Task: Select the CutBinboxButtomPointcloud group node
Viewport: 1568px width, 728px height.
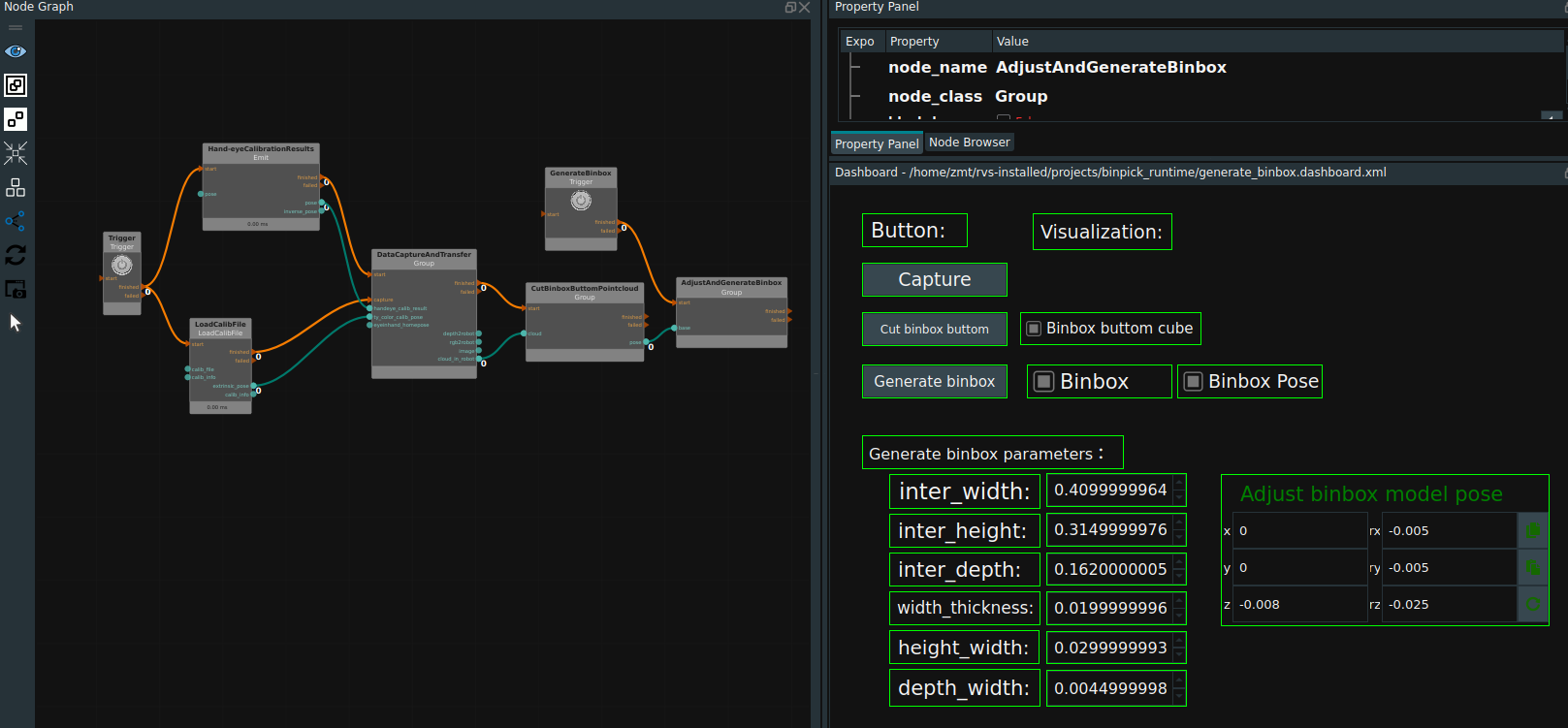Action: click(x=585, y=322)
